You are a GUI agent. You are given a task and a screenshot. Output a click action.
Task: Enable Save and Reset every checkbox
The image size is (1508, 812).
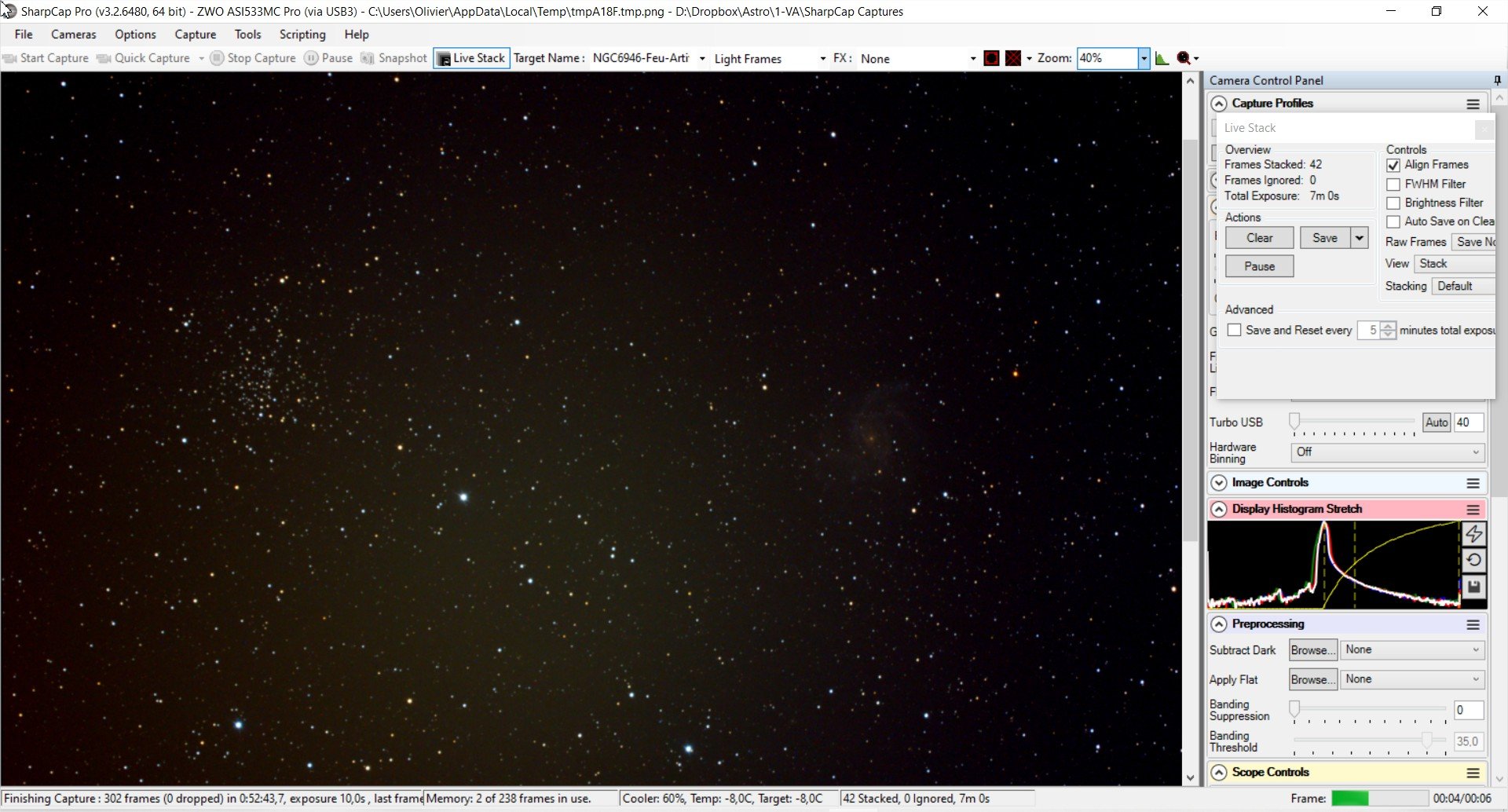click(1234, 331)
